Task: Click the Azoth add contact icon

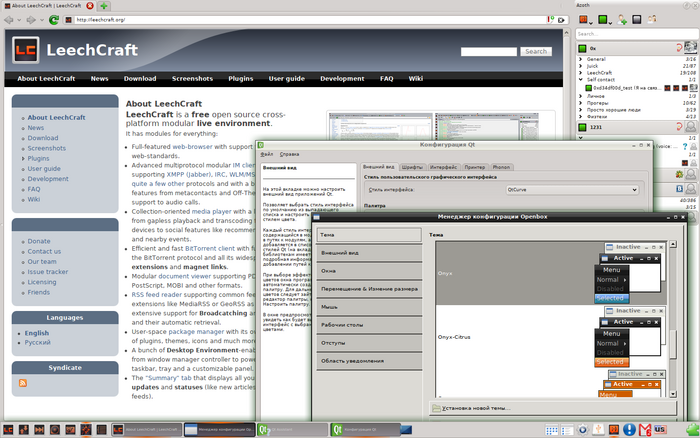Action: point(622,19)
